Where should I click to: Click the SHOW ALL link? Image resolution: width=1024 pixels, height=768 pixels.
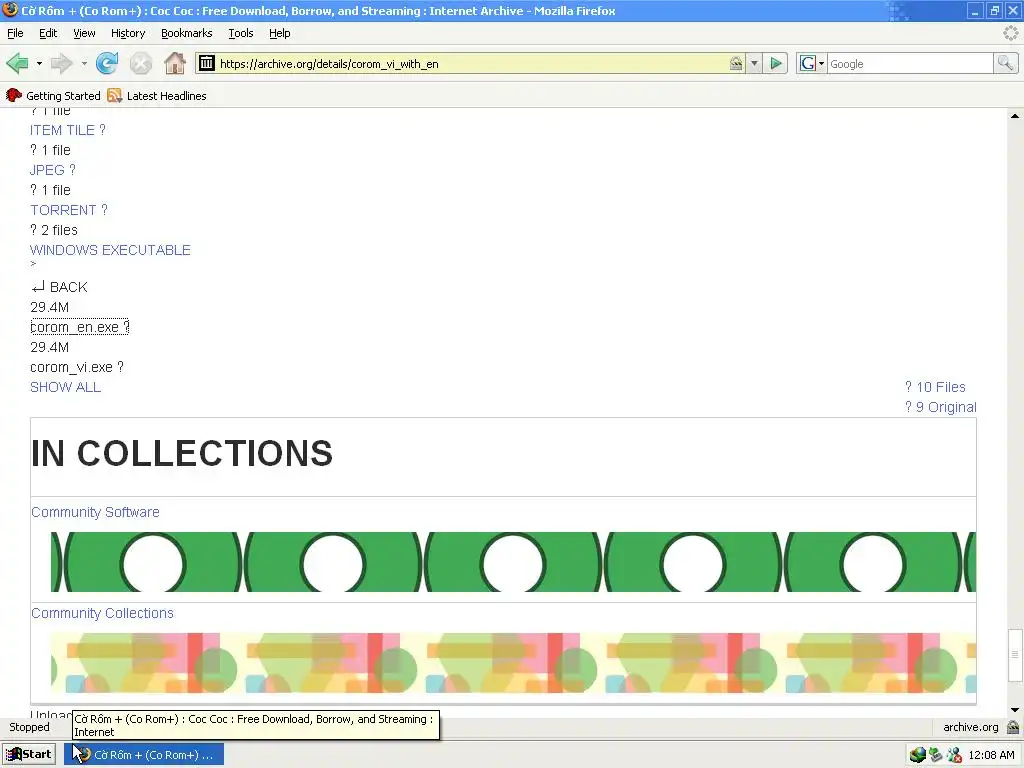coord(65,387)
